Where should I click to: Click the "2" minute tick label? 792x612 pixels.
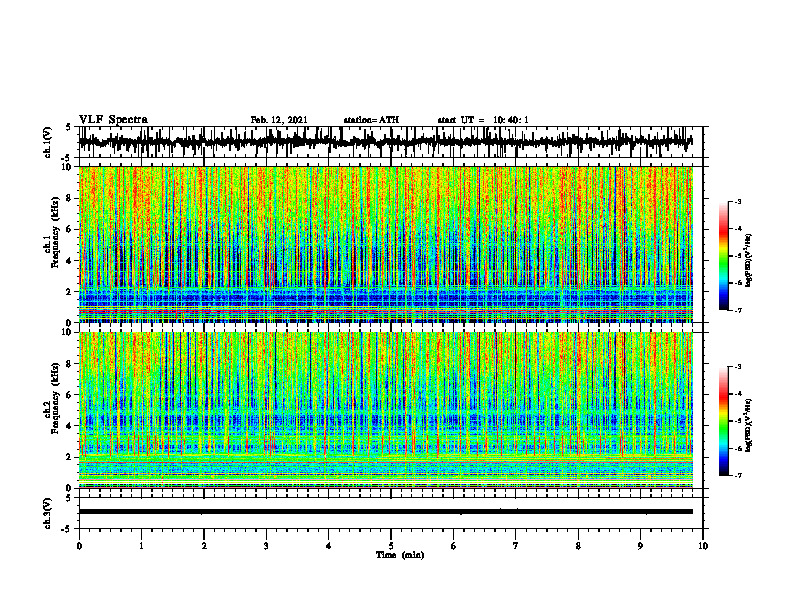[x=204, y=546]
